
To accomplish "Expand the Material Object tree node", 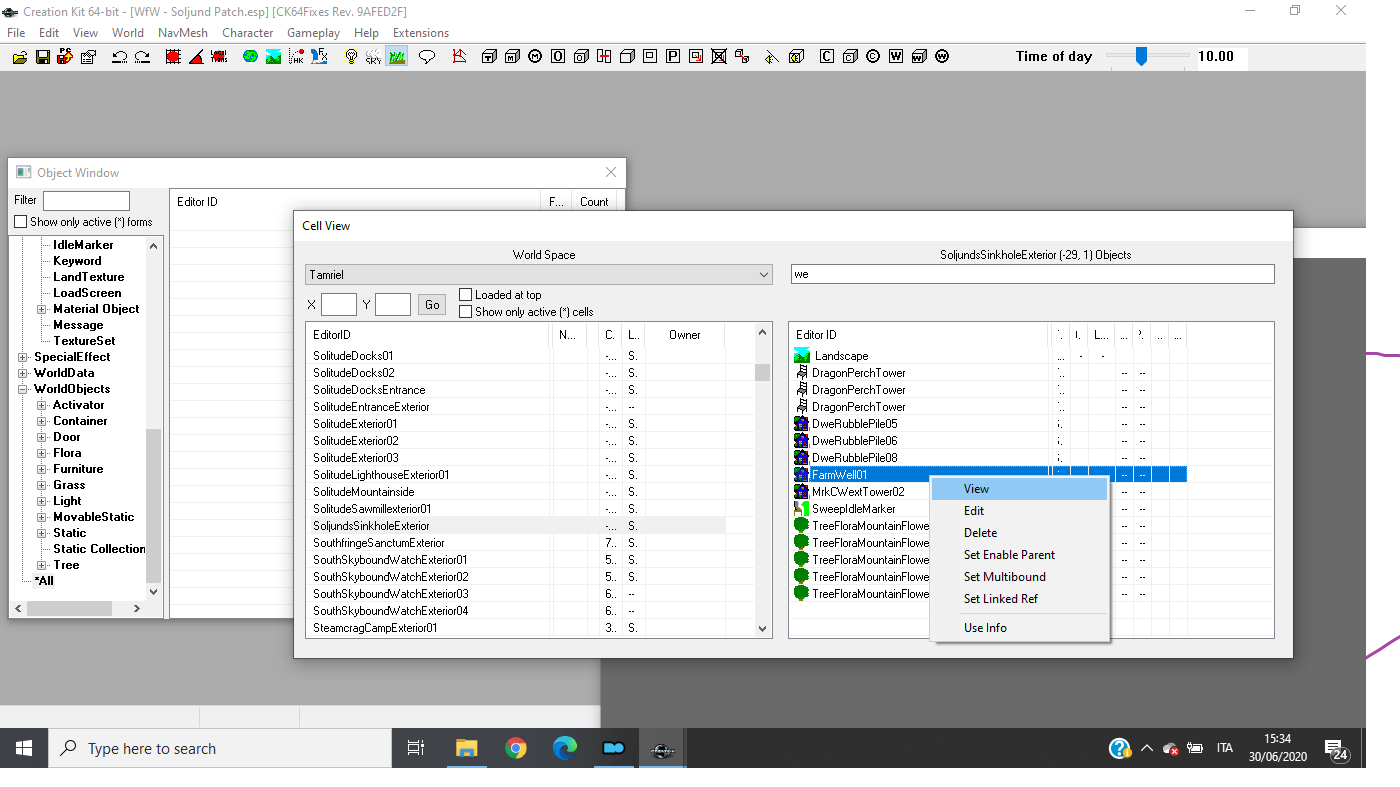I will [42, 309].
